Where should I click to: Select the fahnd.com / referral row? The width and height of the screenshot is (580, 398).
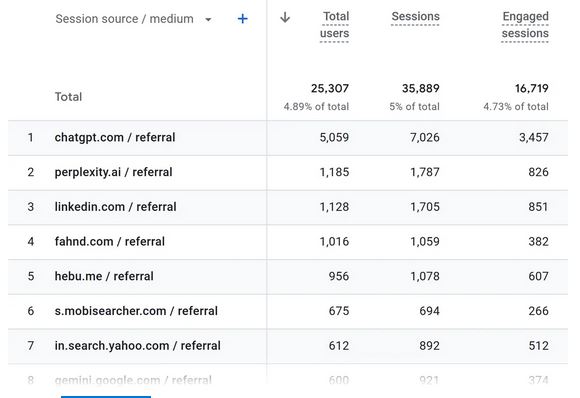pos(288,242)
